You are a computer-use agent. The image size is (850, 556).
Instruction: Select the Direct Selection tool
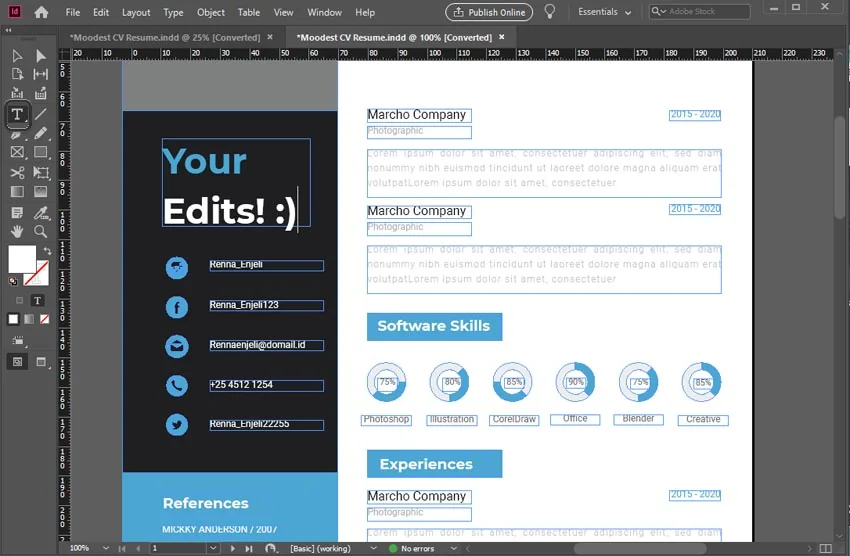pyautogui.click(x=41, y=56)
